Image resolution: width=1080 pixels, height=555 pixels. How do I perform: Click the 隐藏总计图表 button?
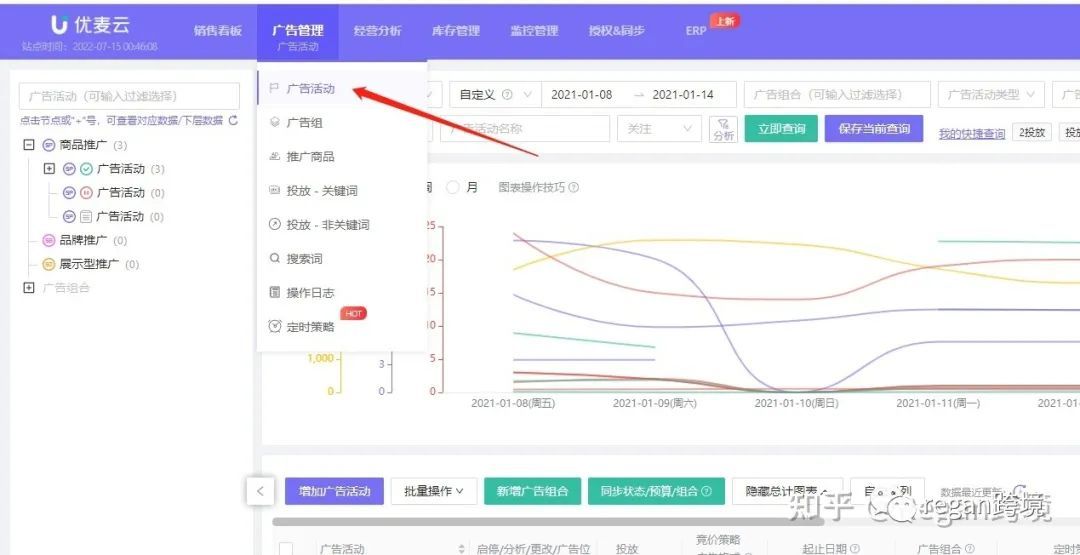tap(787, 492)
